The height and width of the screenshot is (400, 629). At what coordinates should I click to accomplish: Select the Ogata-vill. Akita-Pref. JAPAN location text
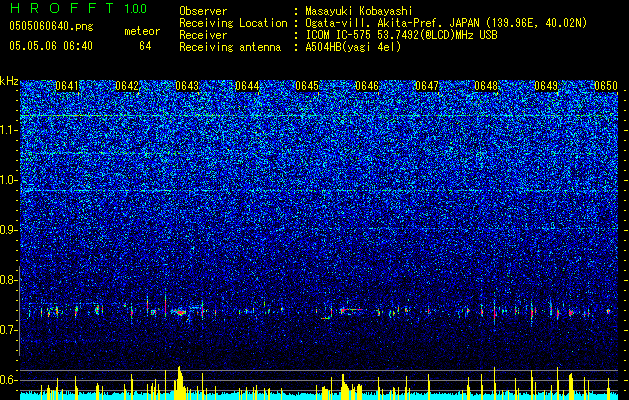point(446,23)
